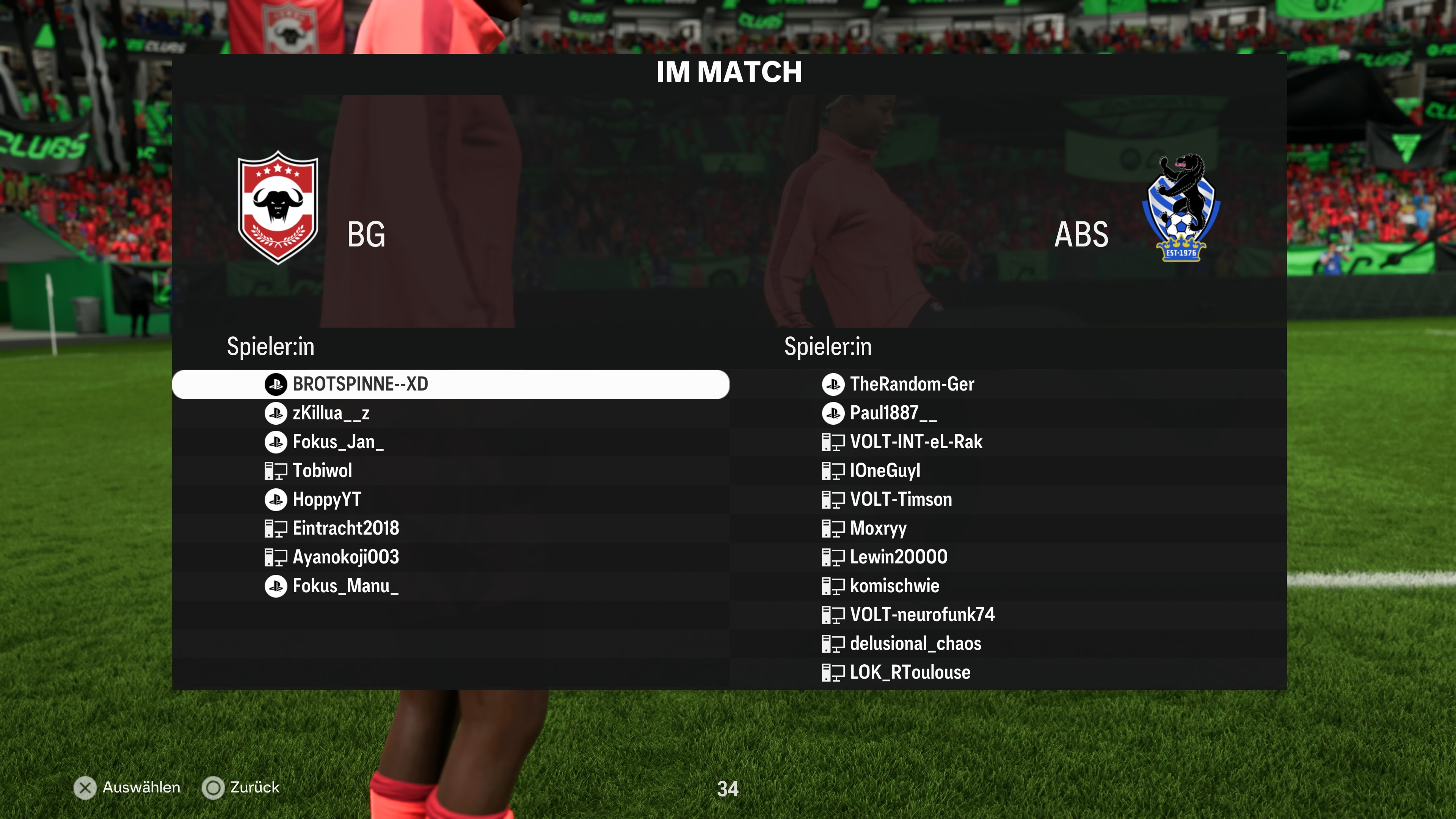The image size is (1456, 819).
Task: Click the ABS blue bear club crest
Action: [x=1181, y=207]
